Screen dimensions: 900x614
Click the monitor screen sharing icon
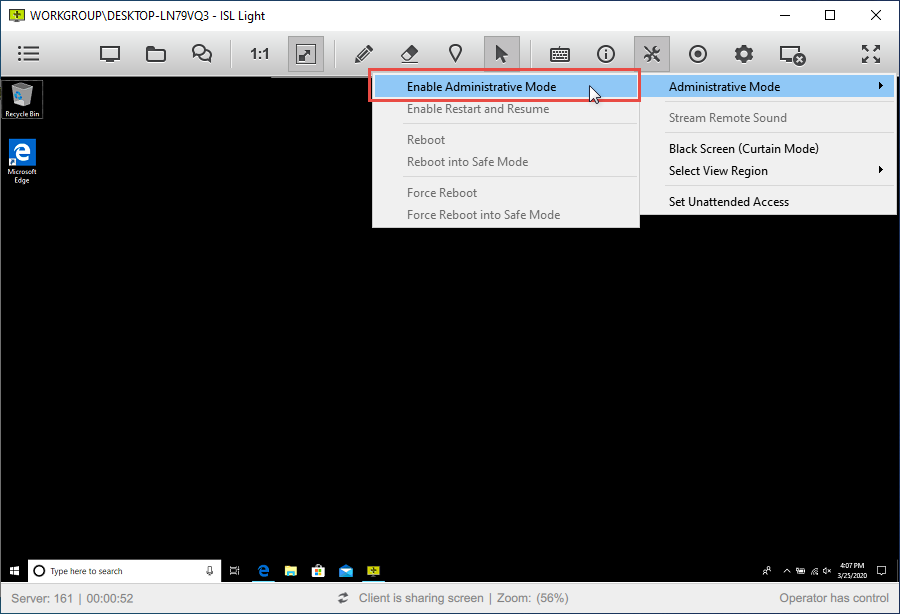tap(110, 54)
